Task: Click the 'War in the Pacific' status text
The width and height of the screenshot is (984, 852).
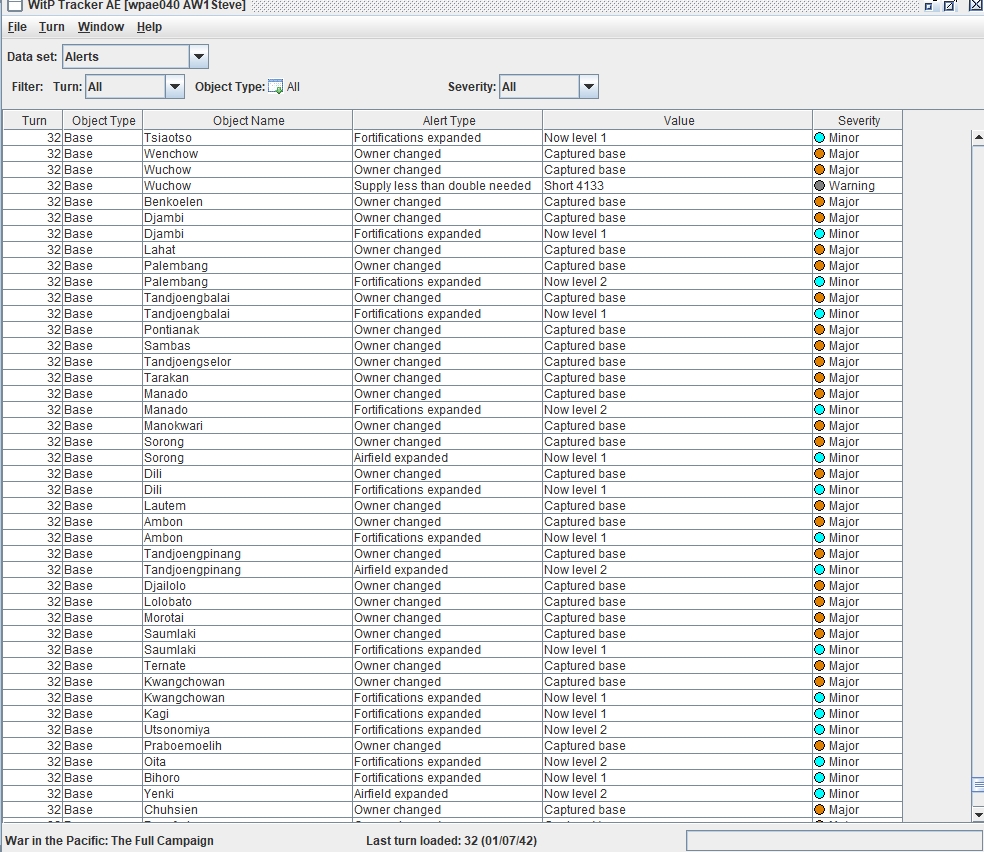Action: coord(109,841)
